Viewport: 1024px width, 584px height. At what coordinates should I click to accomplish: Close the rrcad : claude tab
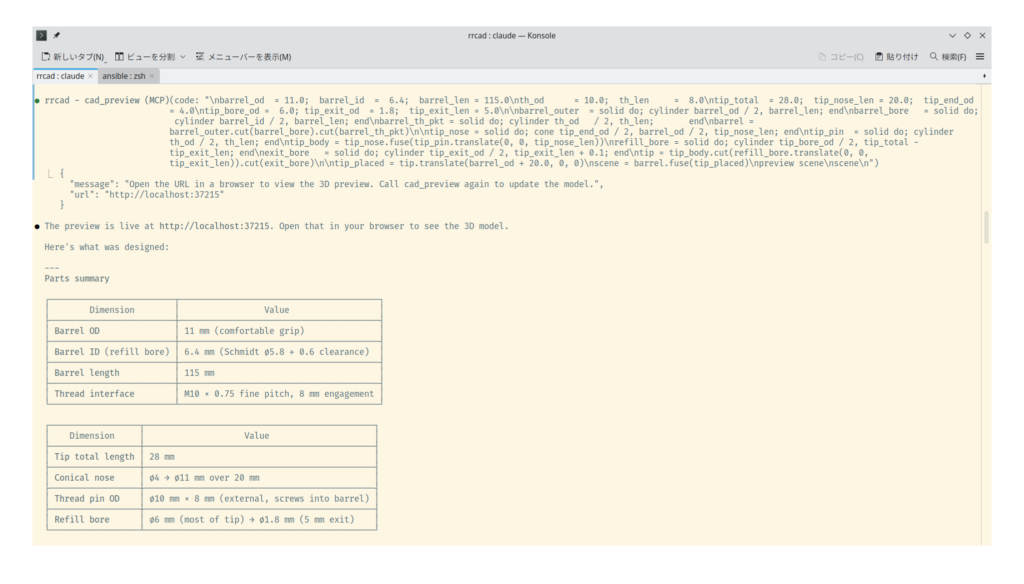tap(90, 76)
